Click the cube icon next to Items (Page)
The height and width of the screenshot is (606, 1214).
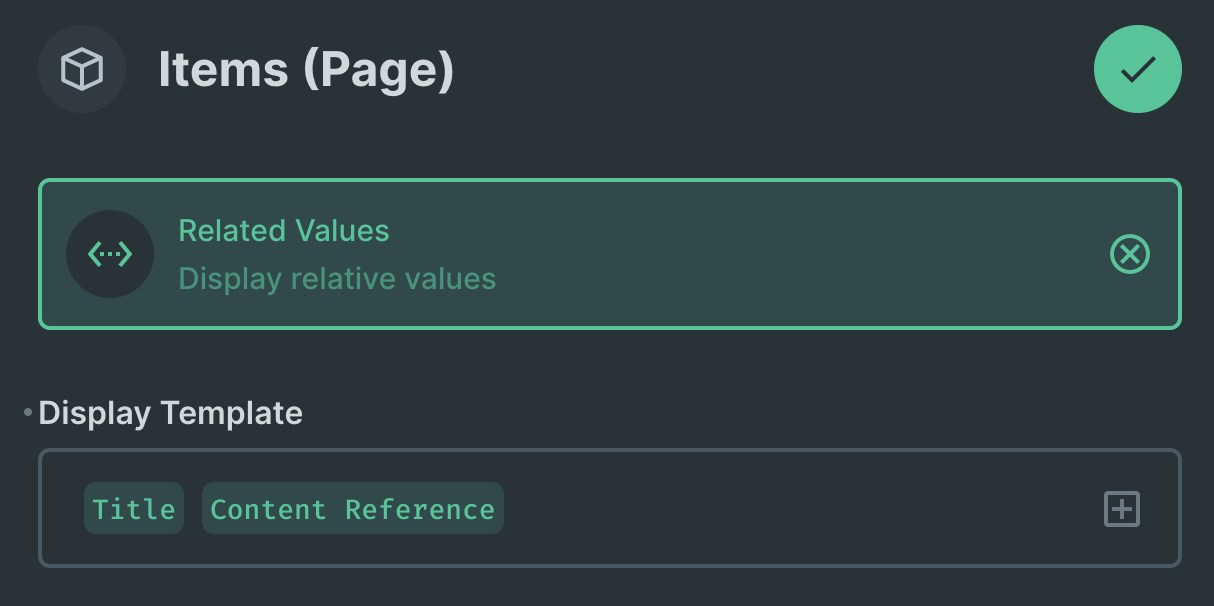coord(82,69)
